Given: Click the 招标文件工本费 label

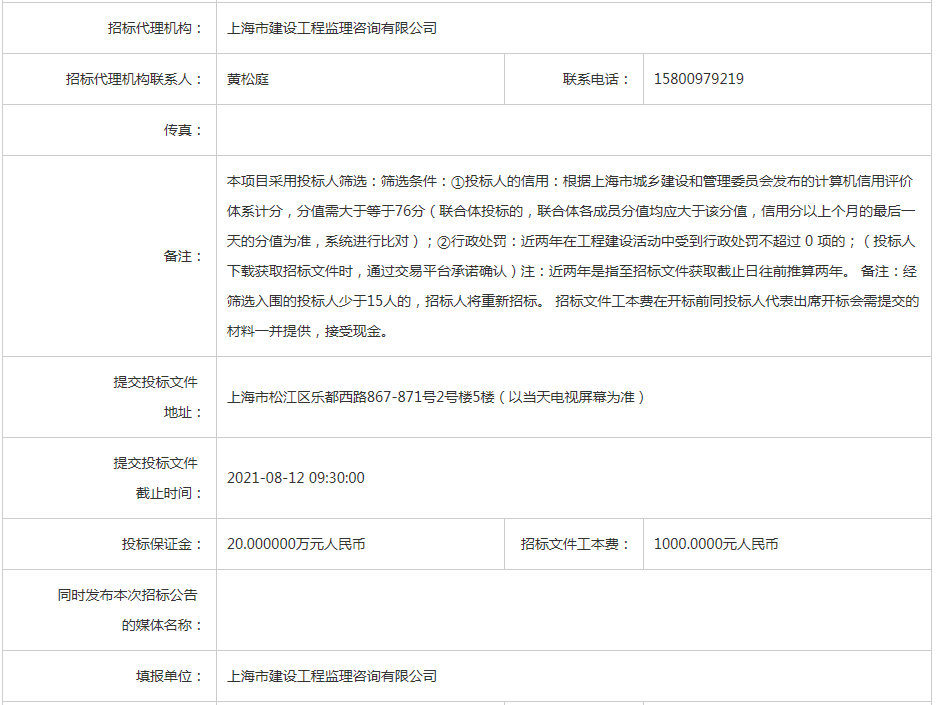Looking at the screenshot, I should [x=575, y=544].
